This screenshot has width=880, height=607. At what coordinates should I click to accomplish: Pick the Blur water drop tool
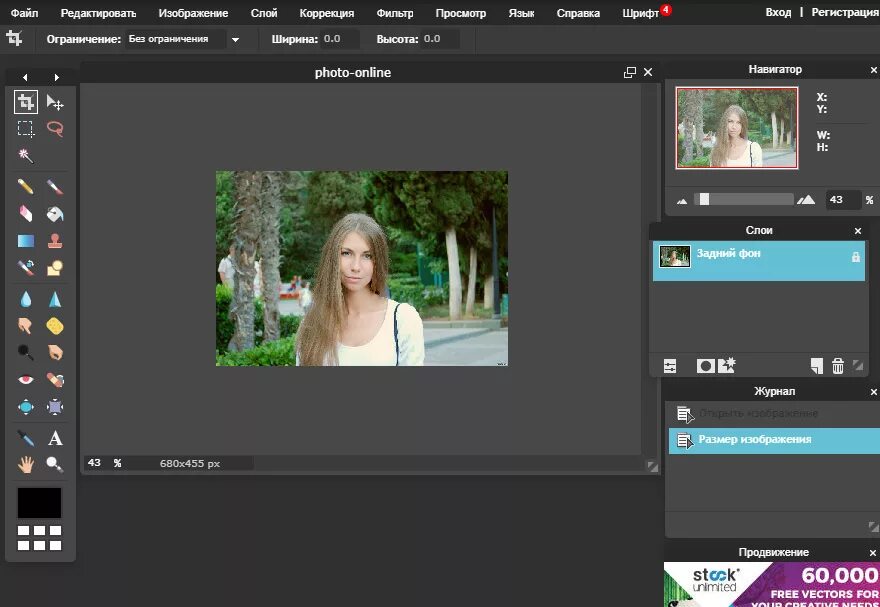pyautogui.click(x=26, y=299)
